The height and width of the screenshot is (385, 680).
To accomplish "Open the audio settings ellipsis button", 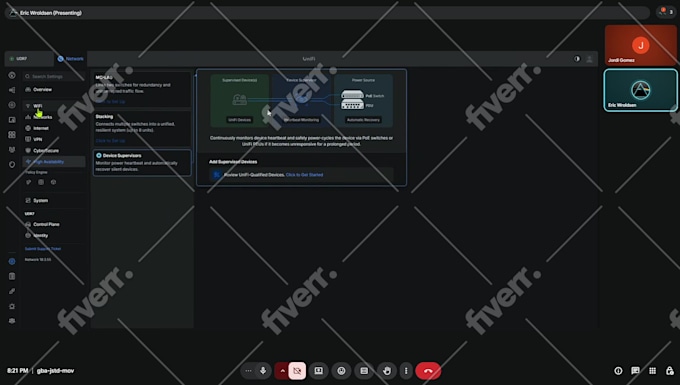I will 248,371.
